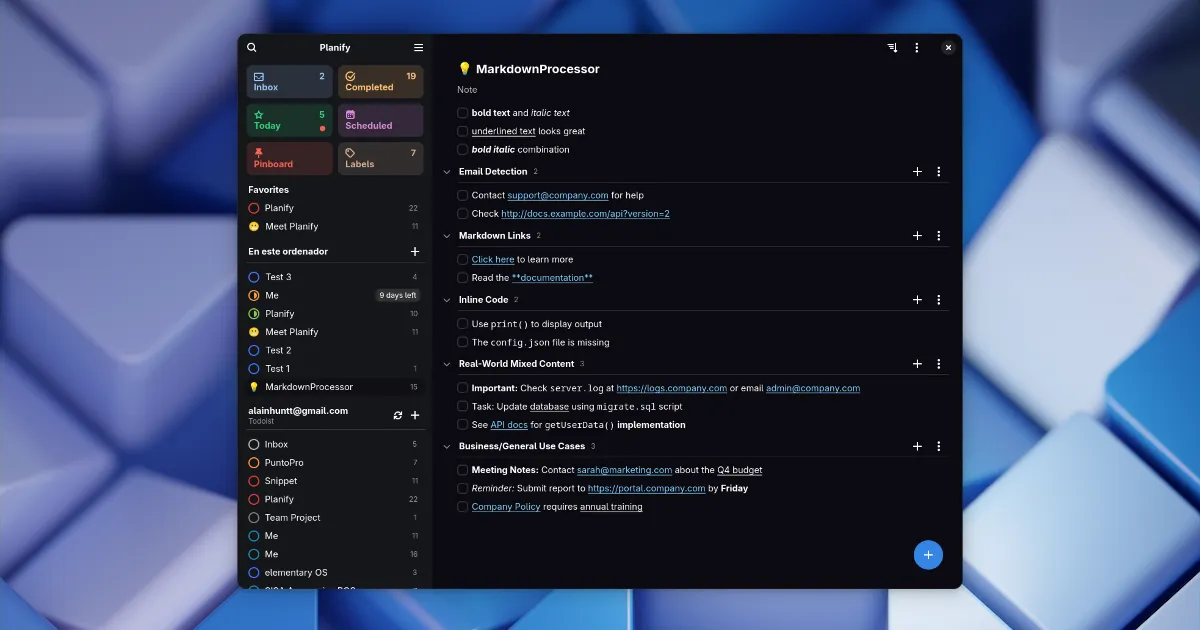This screenshot has height=630, width=1200.
Task: Open the project three-dot menu in top toolbar
Action: [x=917, y=48]
